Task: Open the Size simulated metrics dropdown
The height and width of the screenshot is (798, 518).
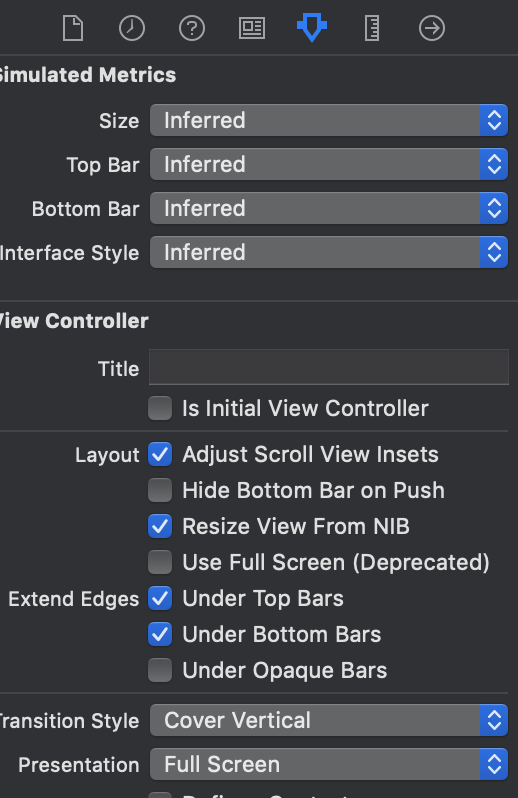Action: (329, 121)
